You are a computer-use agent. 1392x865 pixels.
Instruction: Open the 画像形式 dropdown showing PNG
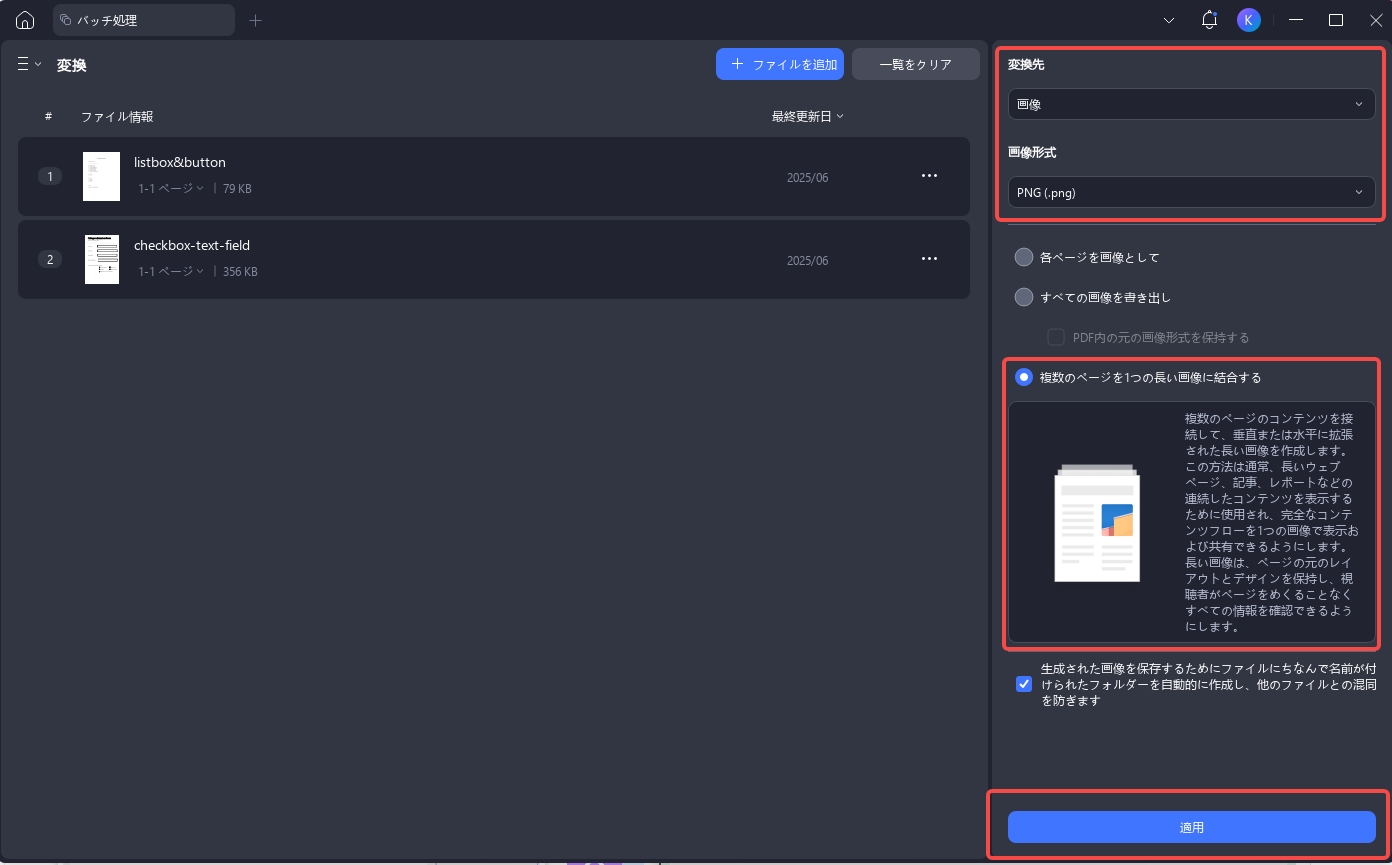1191,192
